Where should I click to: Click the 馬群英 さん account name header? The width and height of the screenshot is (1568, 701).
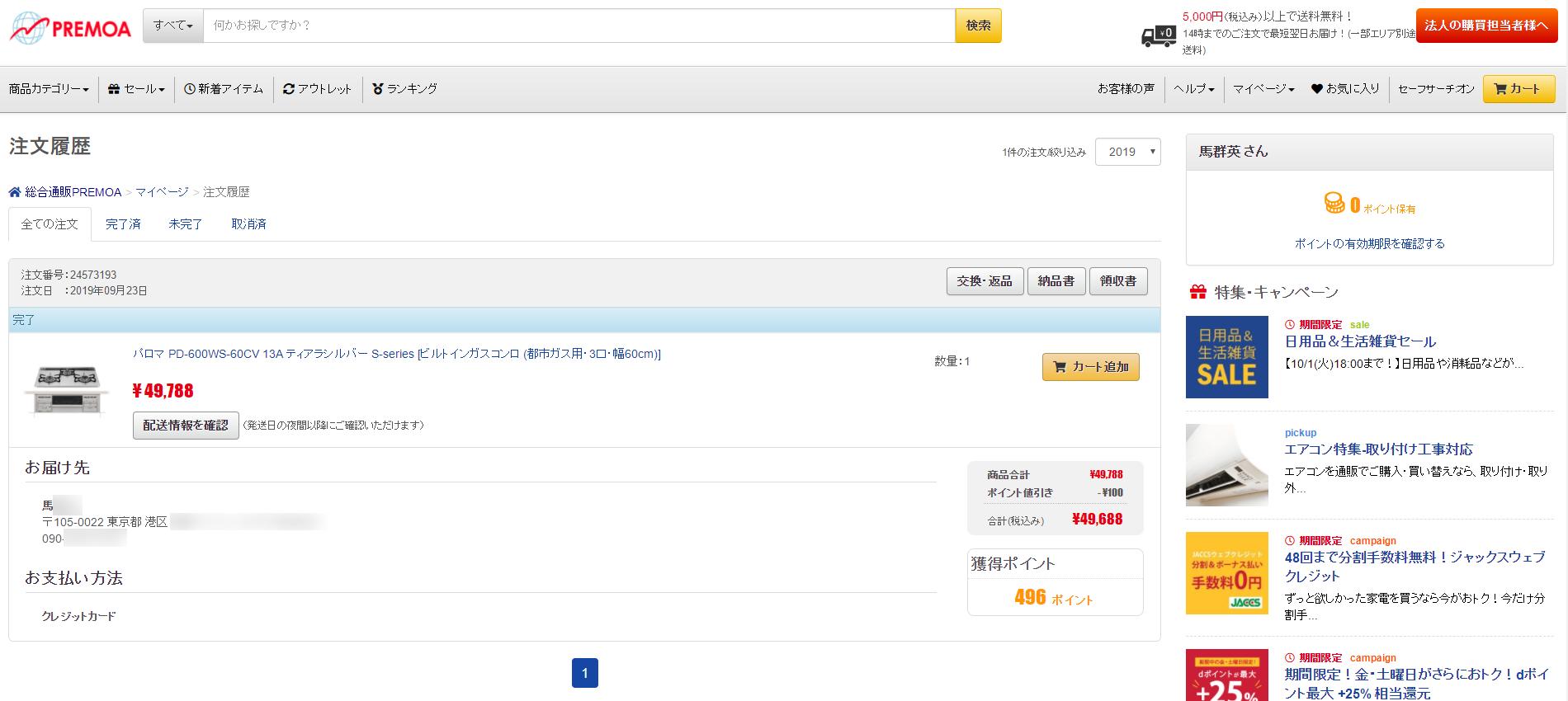[x=1233, y=152]
